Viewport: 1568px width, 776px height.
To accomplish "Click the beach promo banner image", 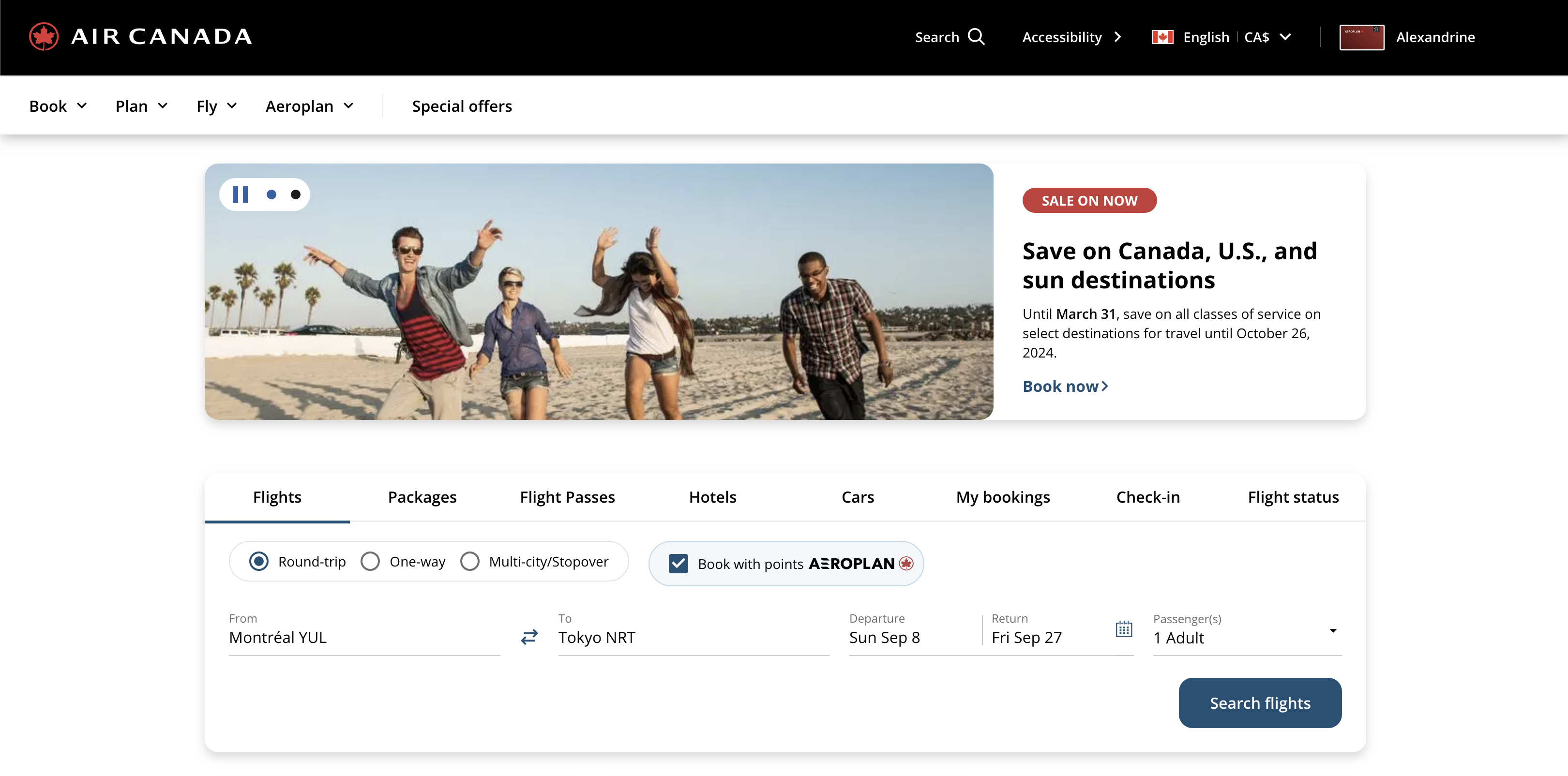I will 598,292.
